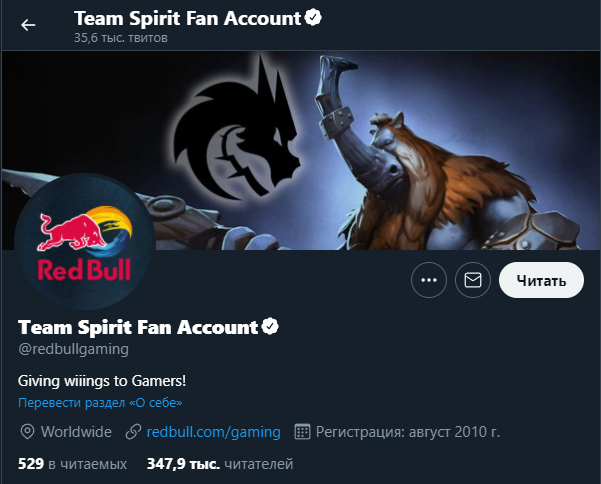This screenshot has width=601, height=484.
Task: Click the @redbullgaming handle
Action: (73, 349)
